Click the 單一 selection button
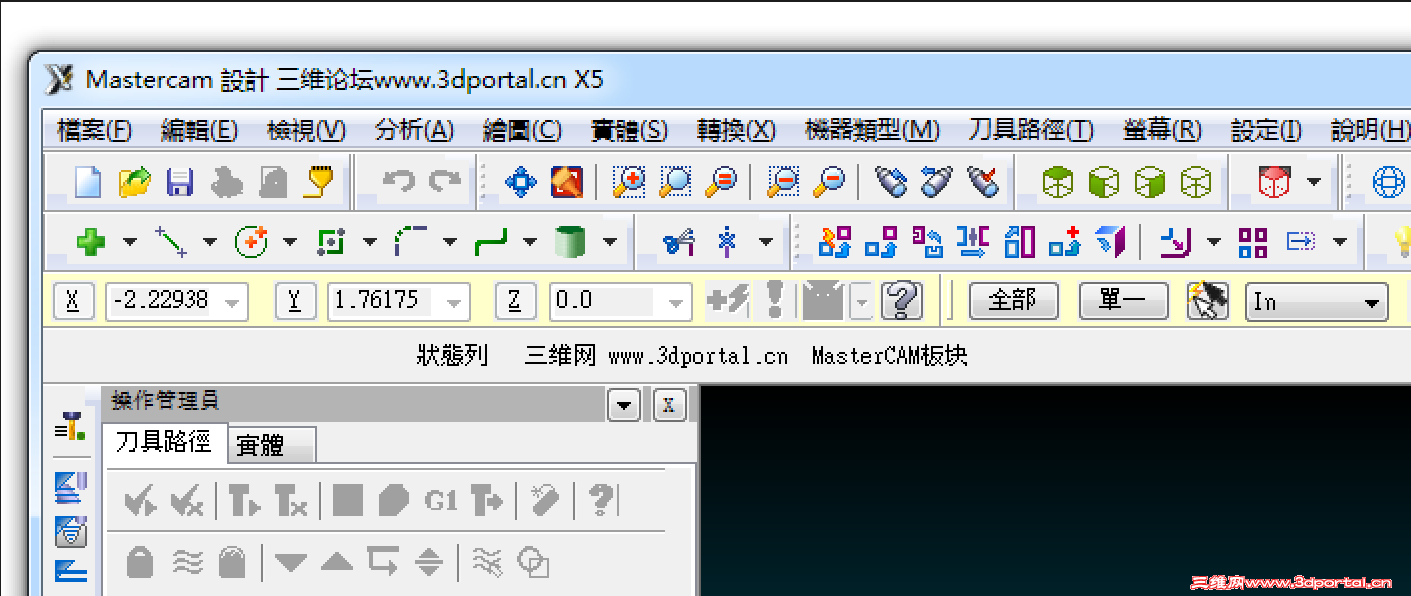This screenshot has width=1411, height=596. click(1123, 300)
